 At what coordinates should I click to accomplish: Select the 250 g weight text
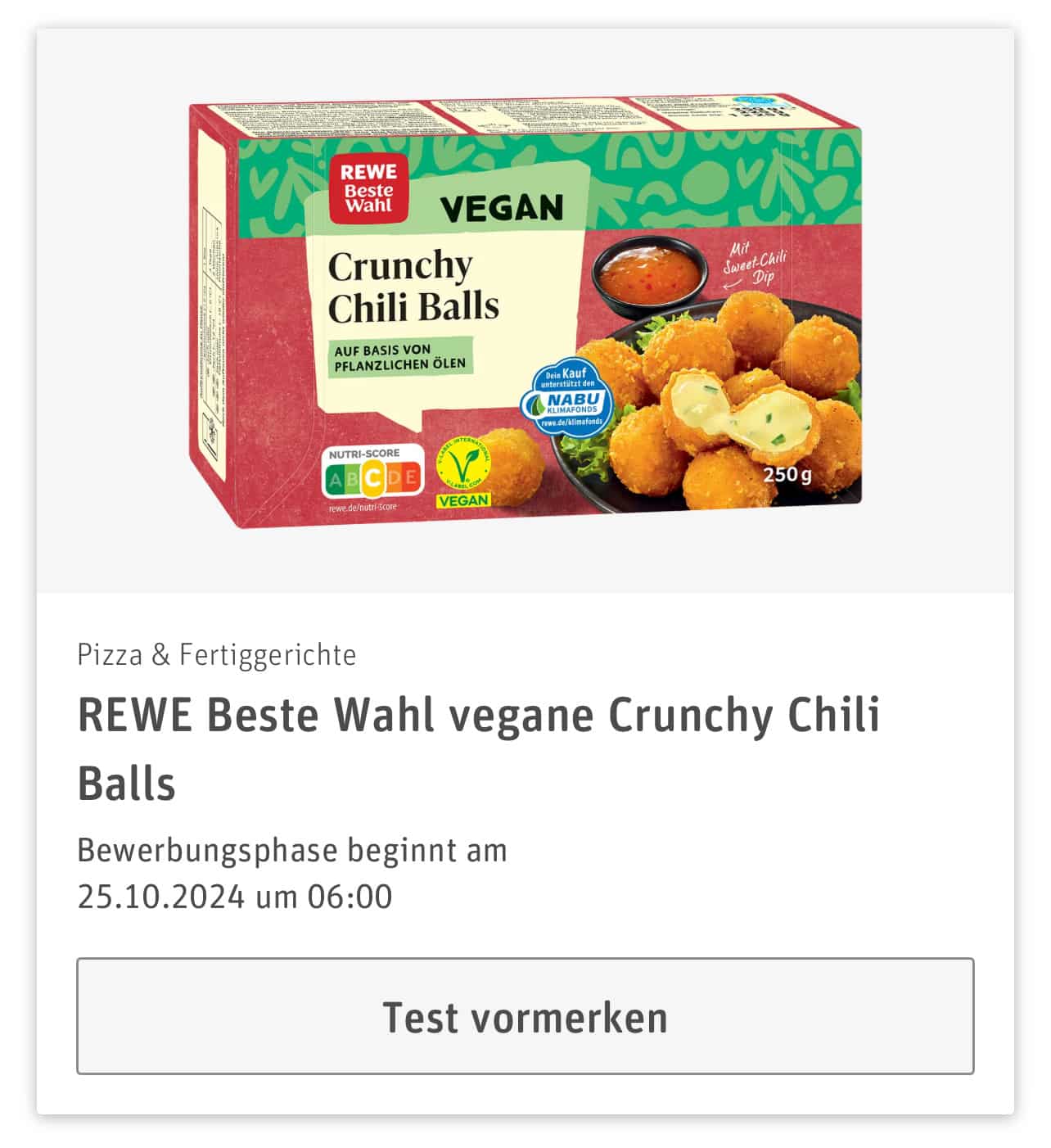(787, 474)
